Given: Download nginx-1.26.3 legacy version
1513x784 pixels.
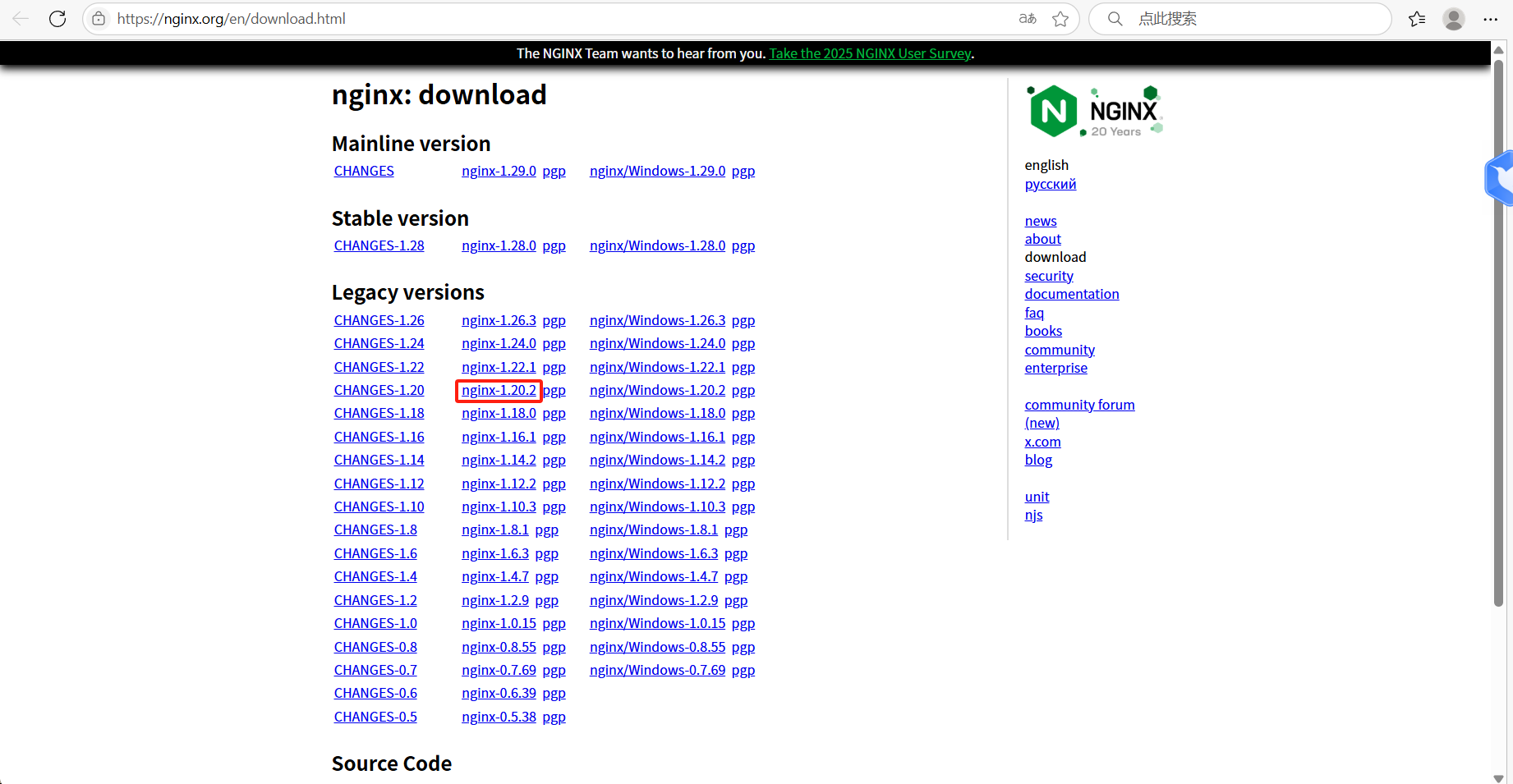Looking at the screenshot, I should (499, 320).
